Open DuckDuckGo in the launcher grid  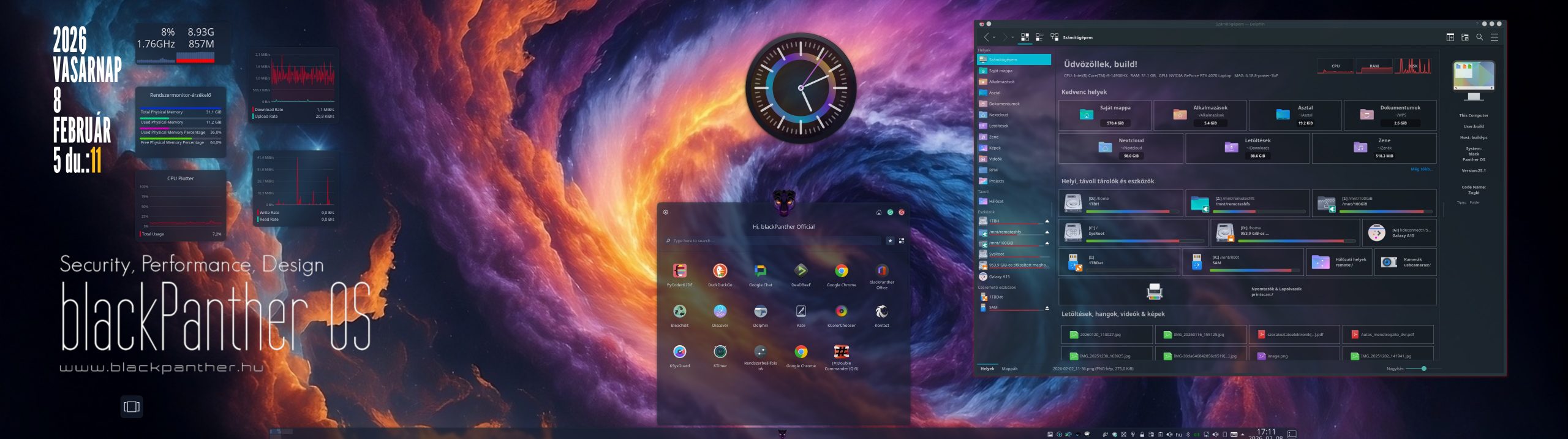[720, 271]
